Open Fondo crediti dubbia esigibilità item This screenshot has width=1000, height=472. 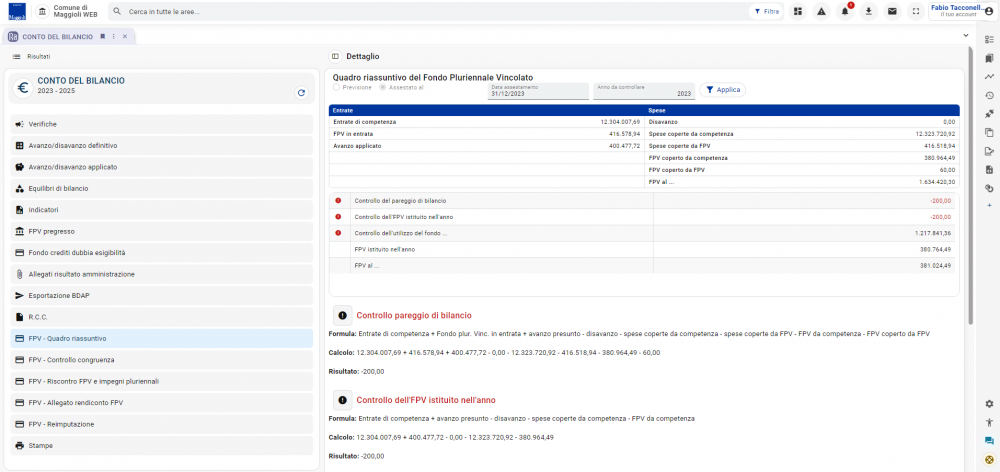tap(161, 253)
